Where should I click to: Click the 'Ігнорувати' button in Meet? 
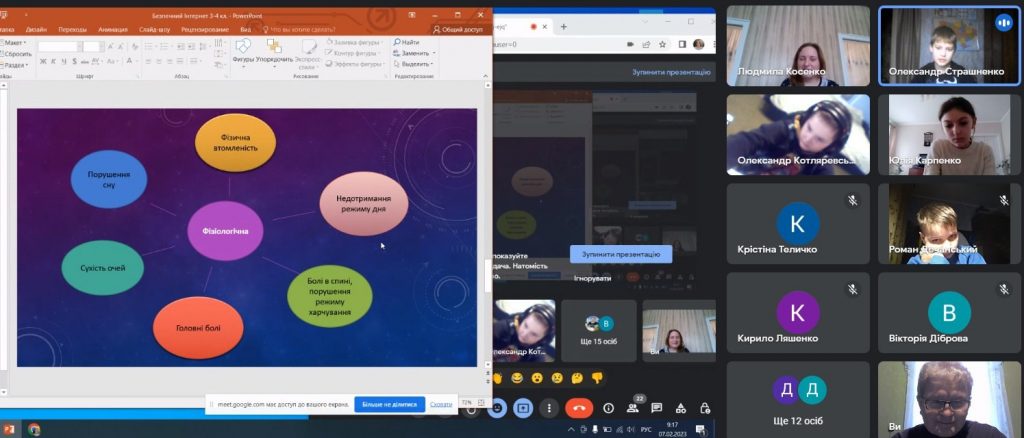[x=592, y=278]
